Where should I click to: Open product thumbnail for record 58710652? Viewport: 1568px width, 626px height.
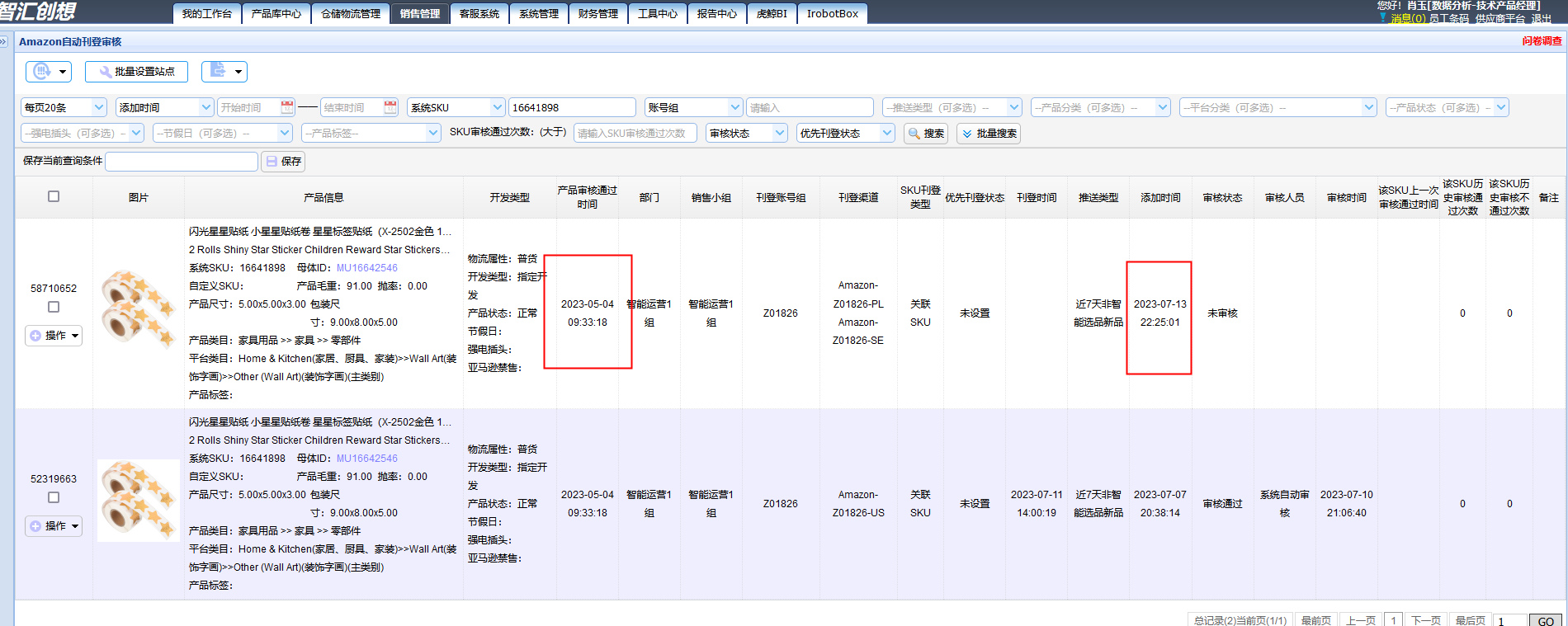coord(139,310)
